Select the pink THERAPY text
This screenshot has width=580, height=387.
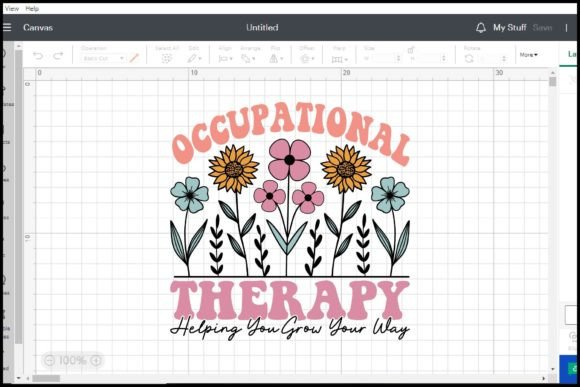[x=290, y=300]
